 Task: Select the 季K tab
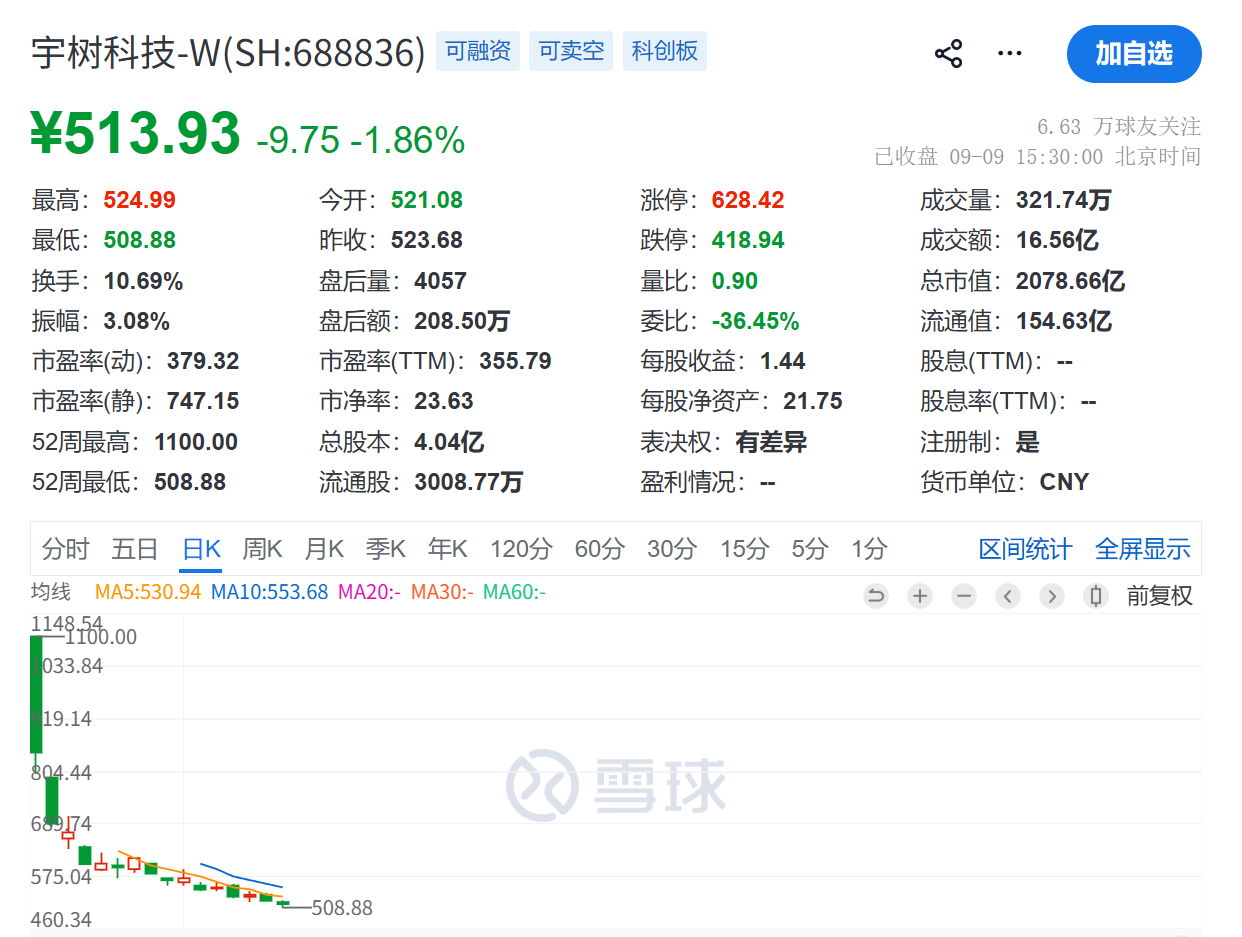[x=386, y=549]
